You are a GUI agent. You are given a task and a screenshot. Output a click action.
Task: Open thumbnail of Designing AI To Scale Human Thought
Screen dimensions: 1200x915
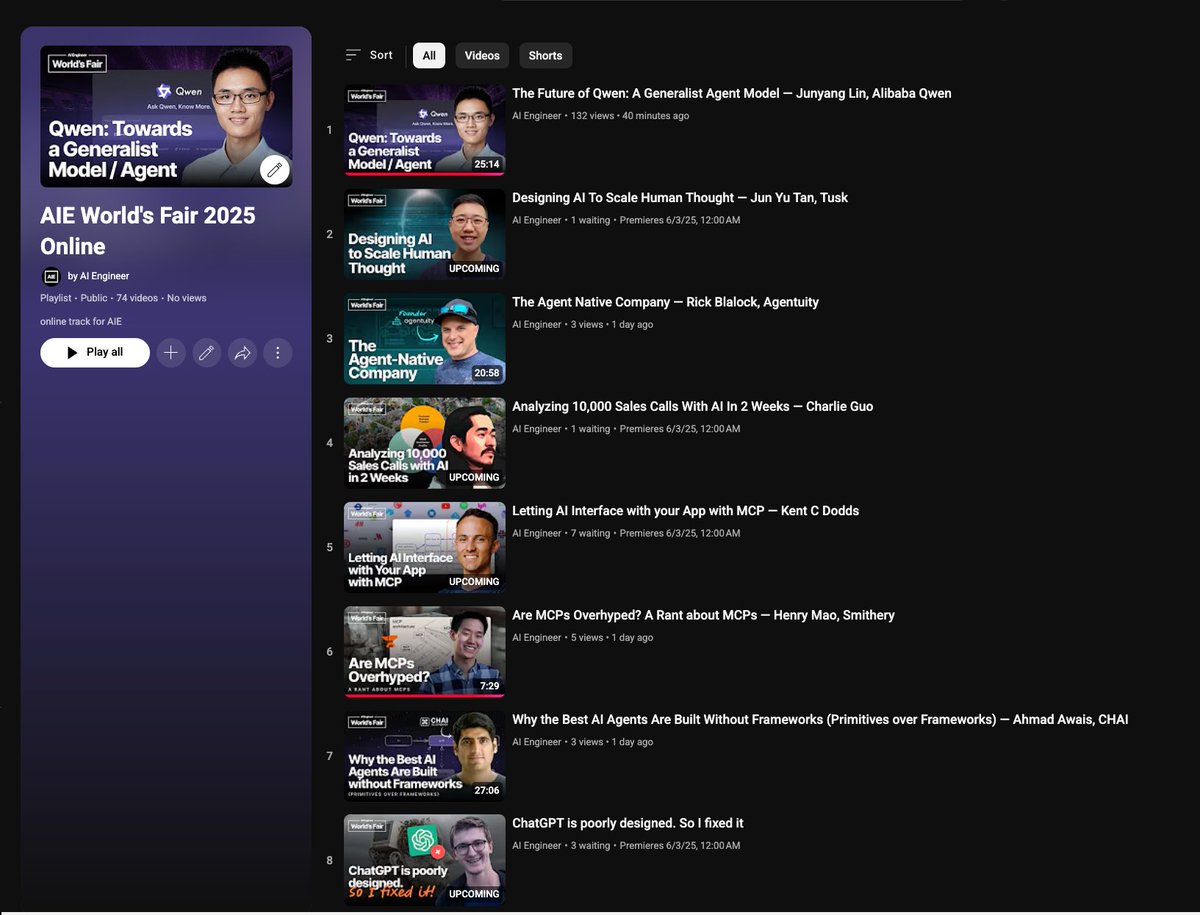pos(425,235)
